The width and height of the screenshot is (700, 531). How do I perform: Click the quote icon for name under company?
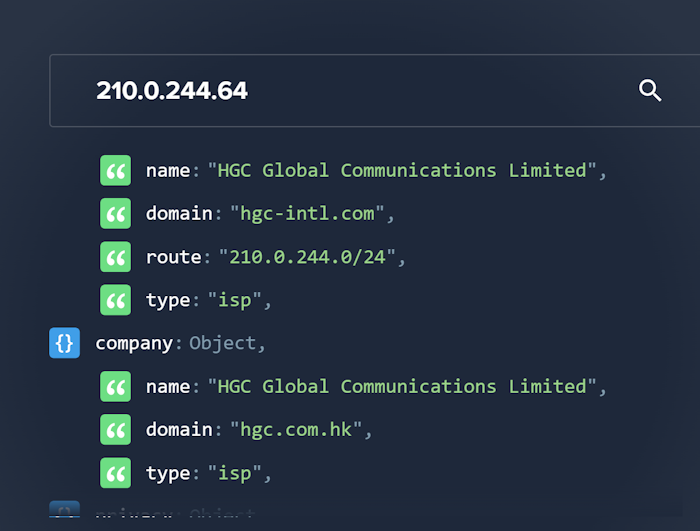tap(116, 386)
